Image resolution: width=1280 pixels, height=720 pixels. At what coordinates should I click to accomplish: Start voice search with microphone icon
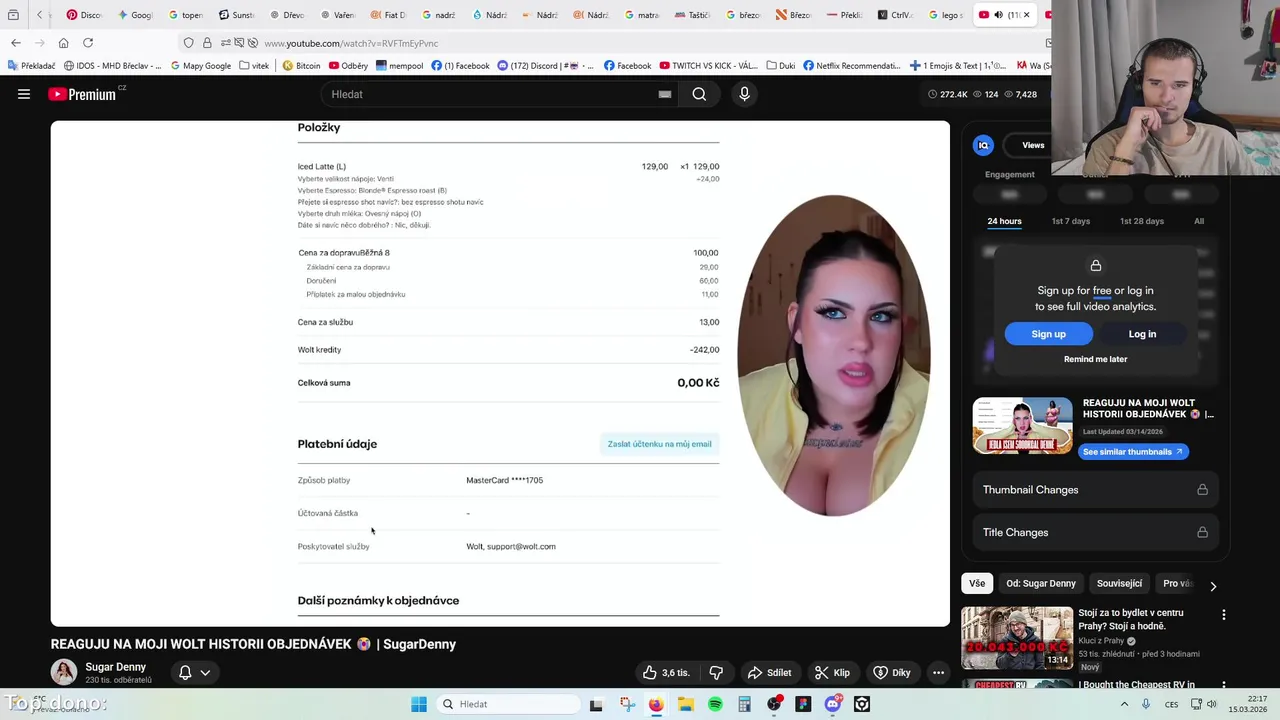tap(744, 94)
